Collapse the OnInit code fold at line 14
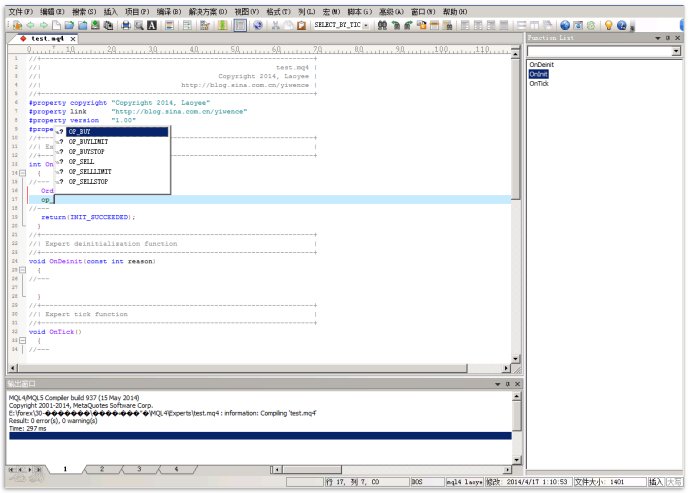Viewport: 690px width, 493px height. pyautogui.click(x=22, y=172)
